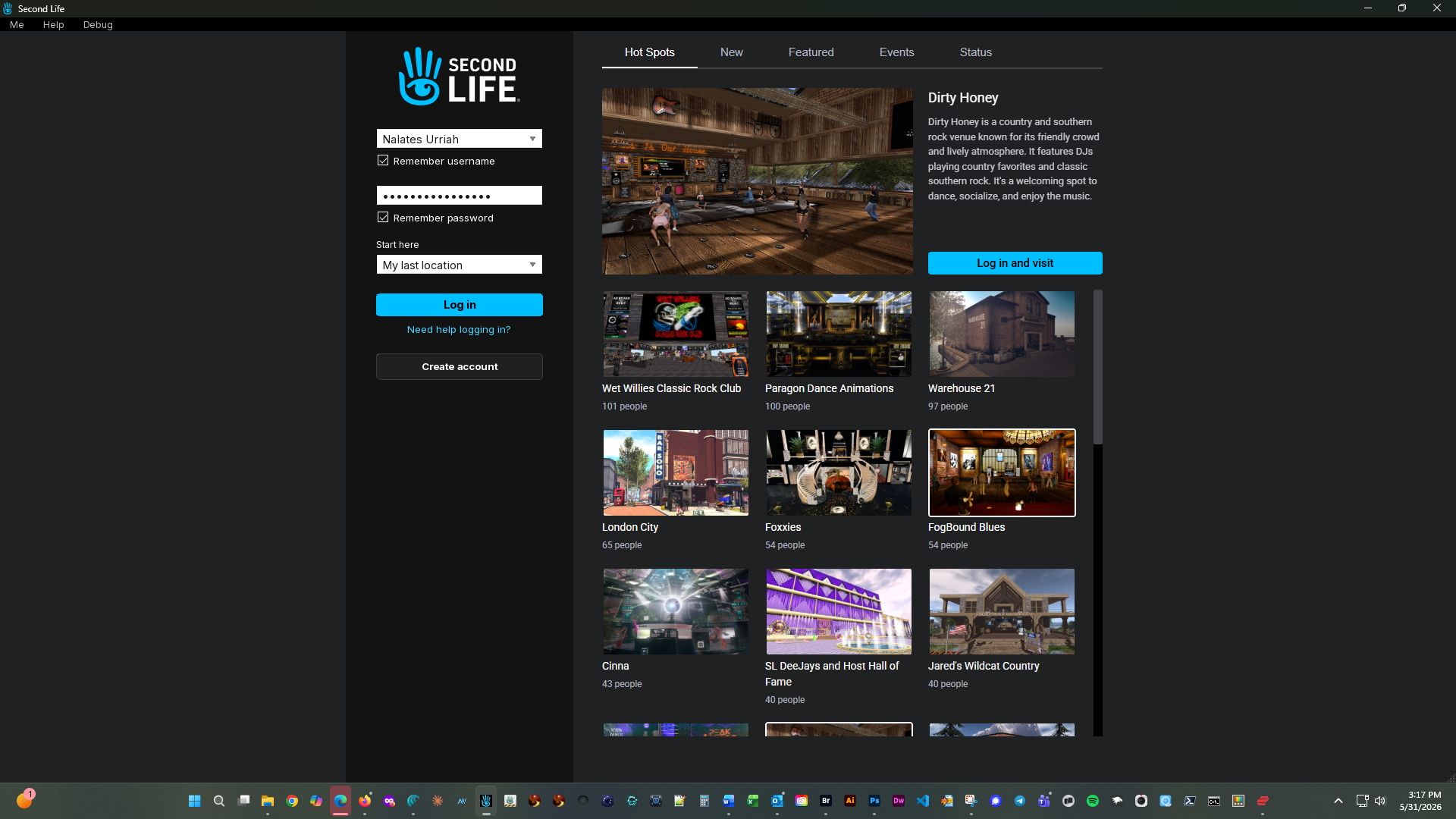Switch to the Events tab

[x=897, y=52]
